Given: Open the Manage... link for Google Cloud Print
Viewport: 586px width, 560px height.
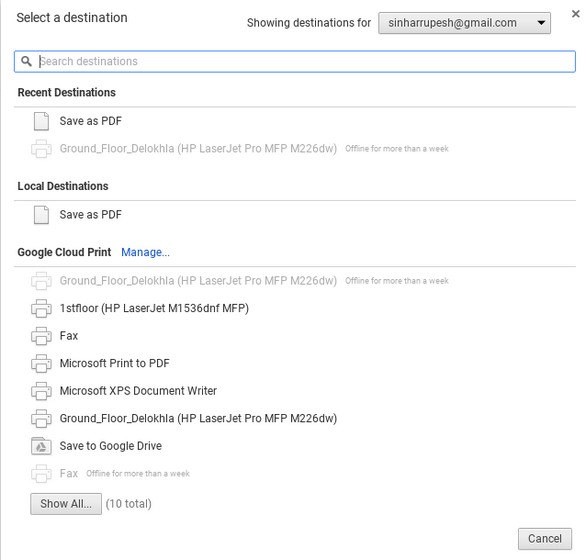Looking at the screenshot, I should [x=145, y=252].
